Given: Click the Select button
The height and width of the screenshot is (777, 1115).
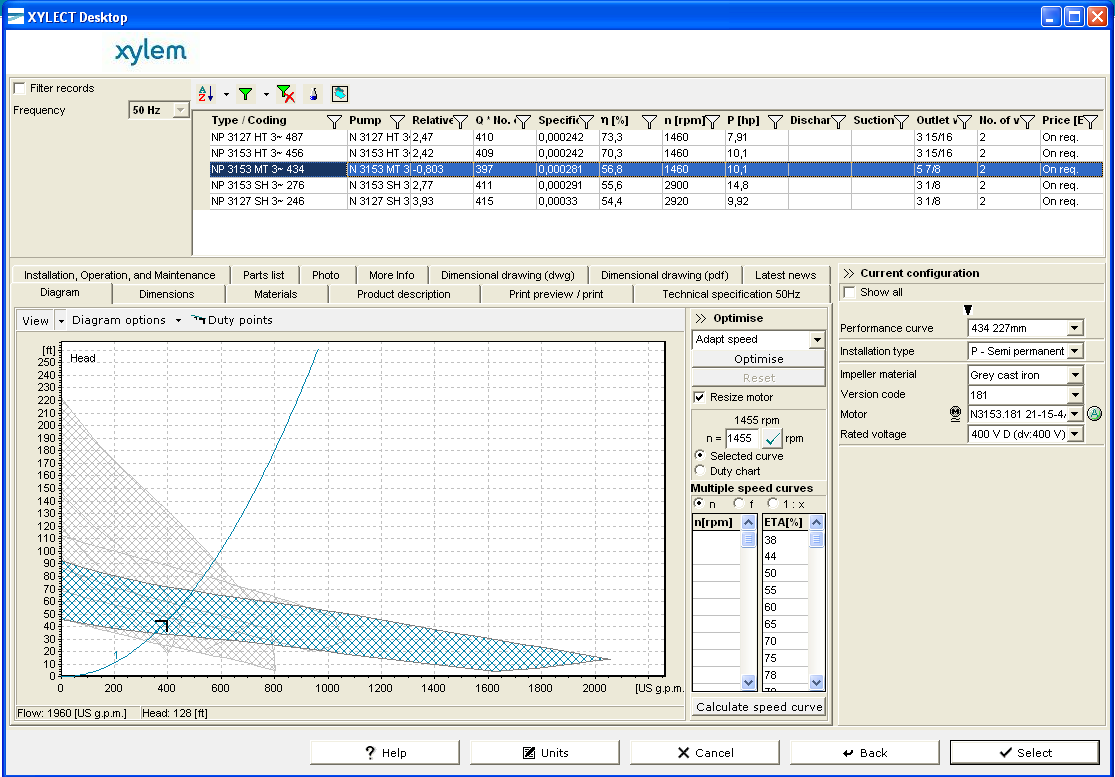Looking at the screenshot, I should pyautogui.click(x=1025, y=753).
